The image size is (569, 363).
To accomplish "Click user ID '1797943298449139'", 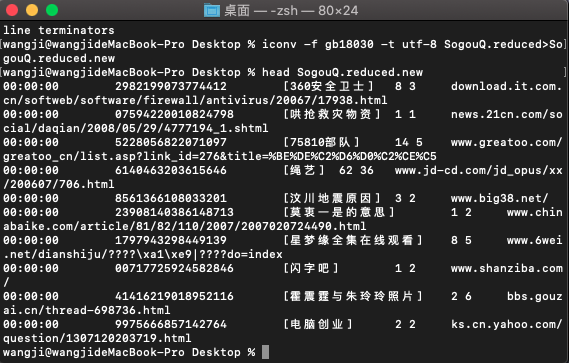I will pos(171,240).
